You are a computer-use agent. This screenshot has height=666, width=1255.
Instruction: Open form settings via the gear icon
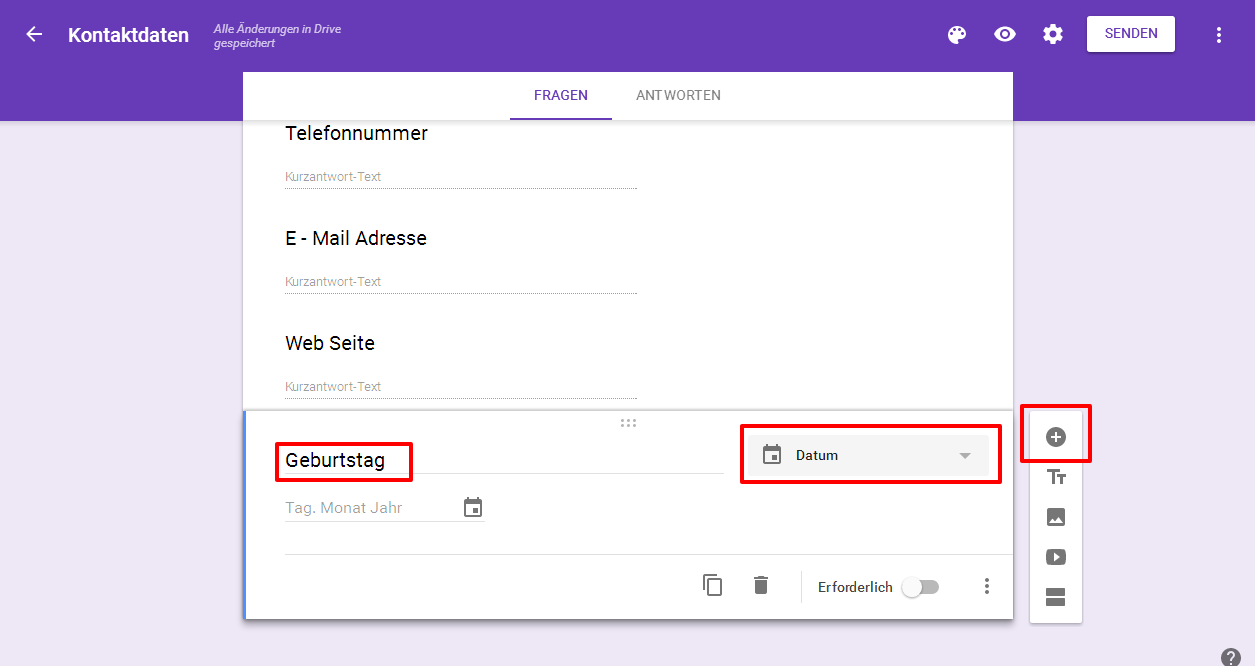click(x=1052, y=34)
